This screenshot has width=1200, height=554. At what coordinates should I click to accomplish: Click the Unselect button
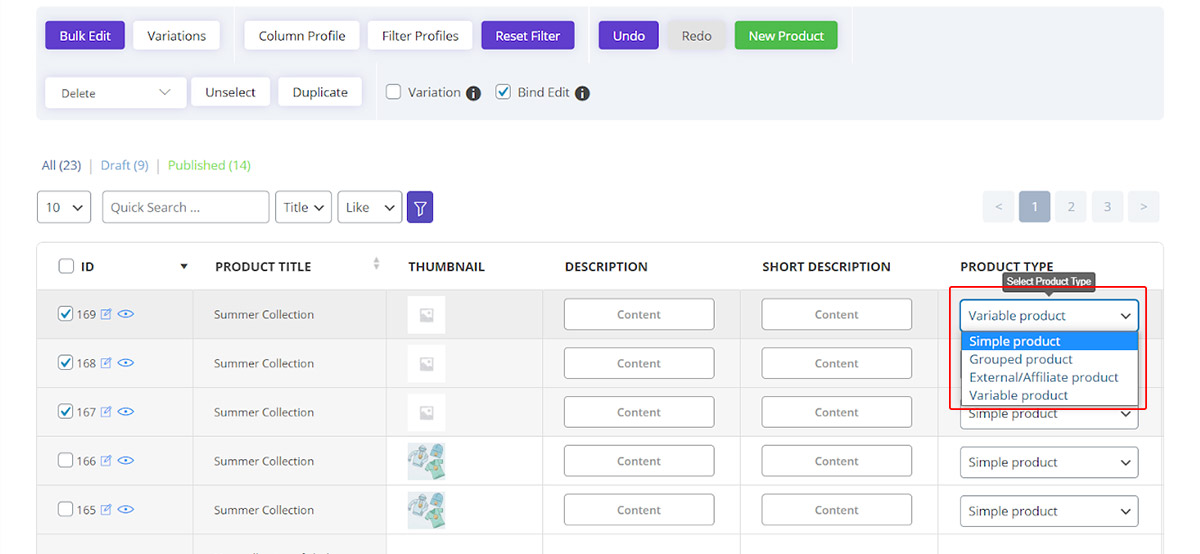click(x=230, y=92)
